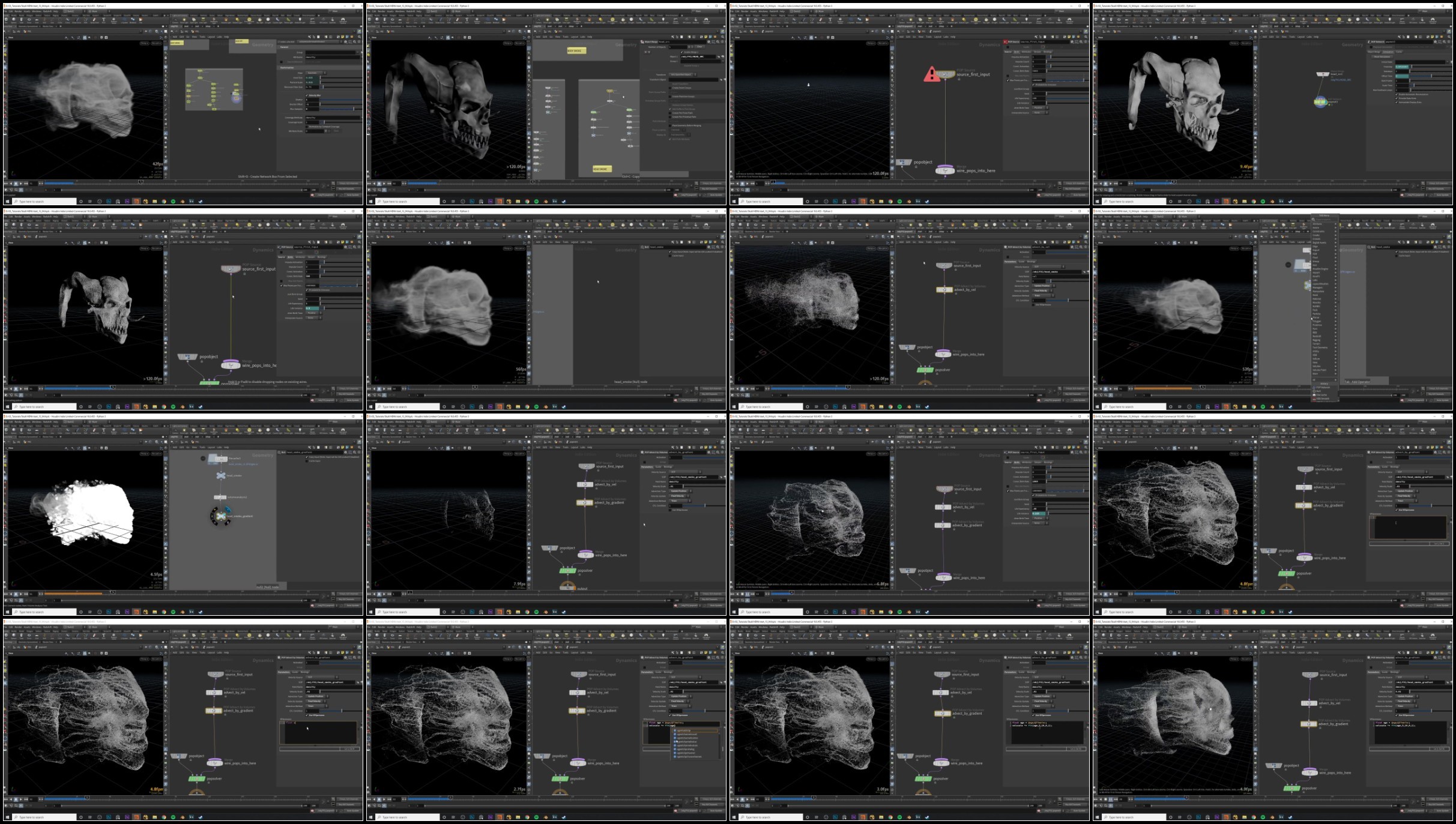1456x824 pixels.
Task: Toggle Use VEXpression checkbox in the 3.0fps frame
Action: tap(1034, 715)
